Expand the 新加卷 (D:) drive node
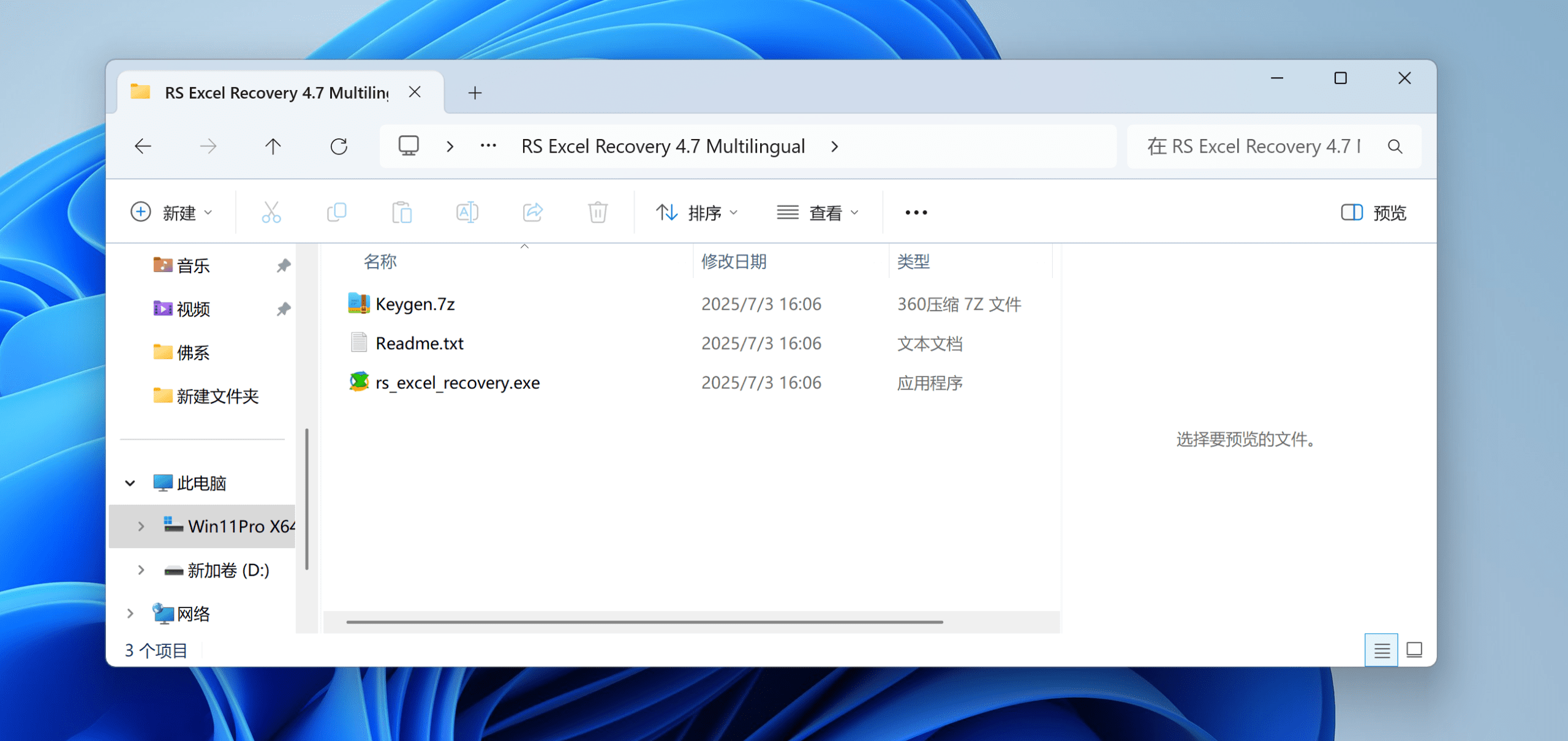The width and height of the screenshot is (1568, 741). [x=141, y=570]
